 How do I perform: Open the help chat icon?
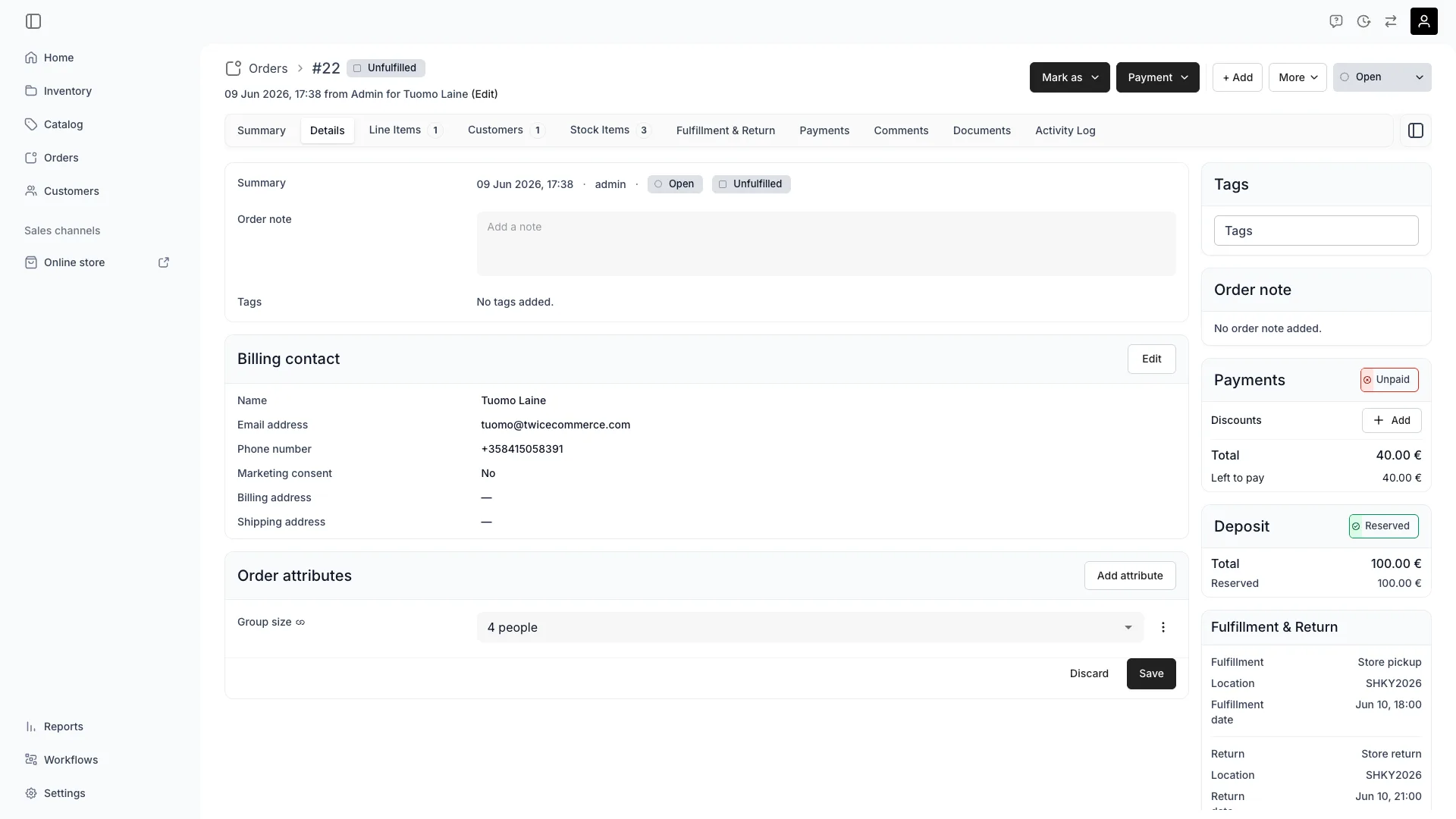coord(1336,21)
